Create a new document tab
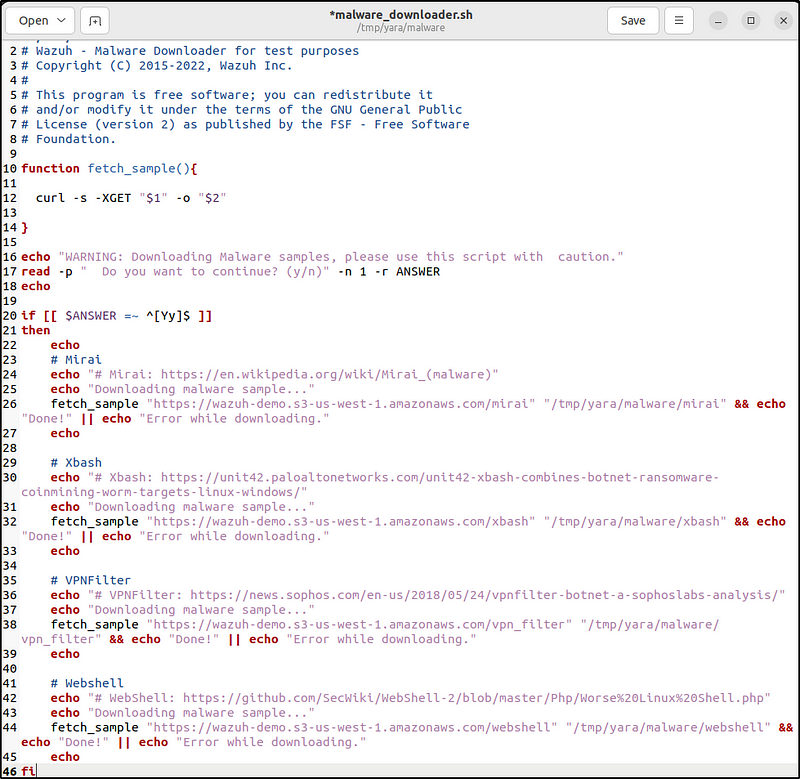 (x=94, y=20)
